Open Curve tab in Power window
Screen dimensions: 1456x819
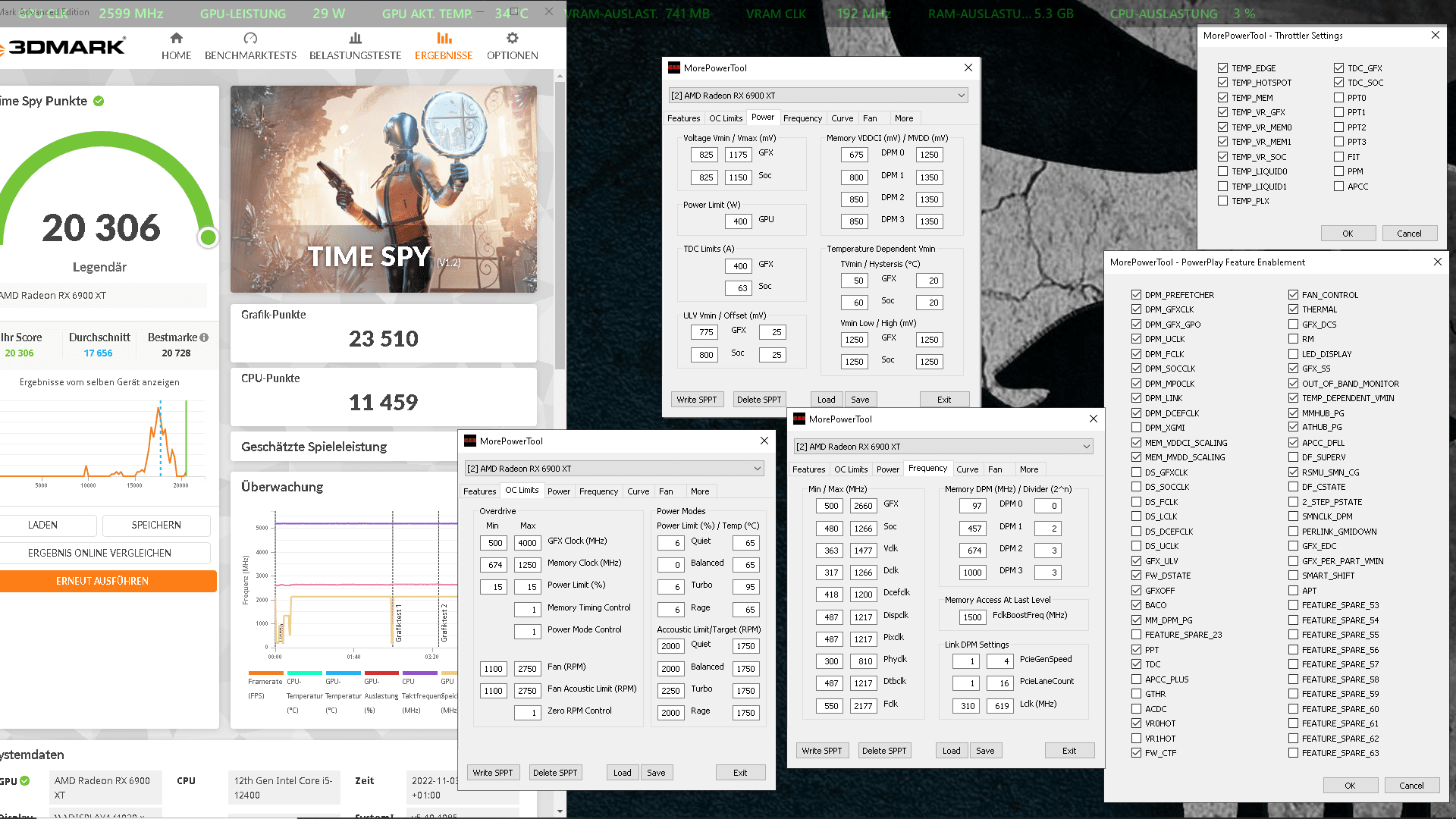click(x=842, y=118)
